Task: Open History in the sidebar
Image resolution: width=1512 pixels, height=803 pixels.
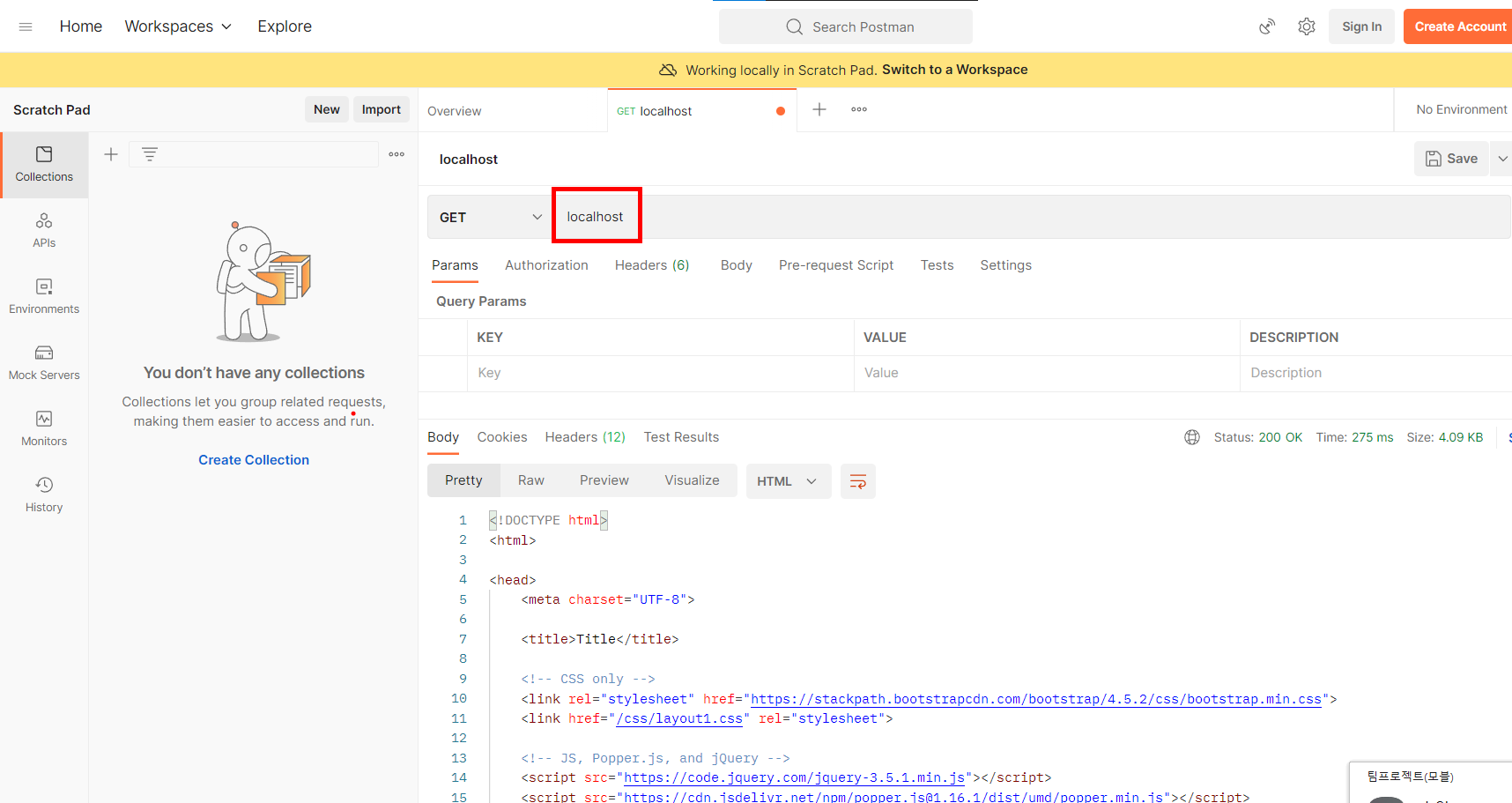Action: pyautogui.click(x=44, y=495)
